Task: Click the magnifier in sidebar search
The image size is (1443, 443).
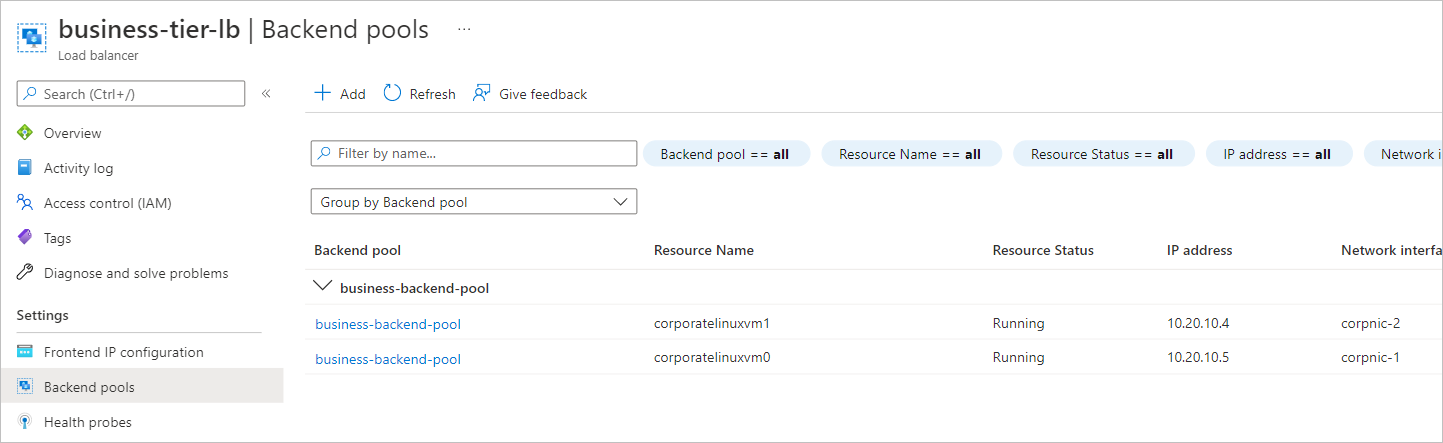Action: pyautogui.click(x=30, y=94)
